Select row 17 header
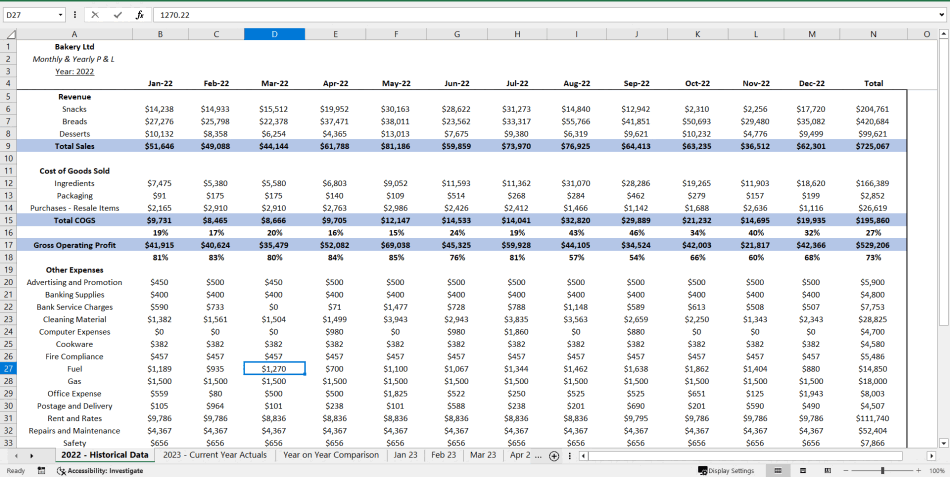Viewport: 950px width, 478px height. click(8, 245)
